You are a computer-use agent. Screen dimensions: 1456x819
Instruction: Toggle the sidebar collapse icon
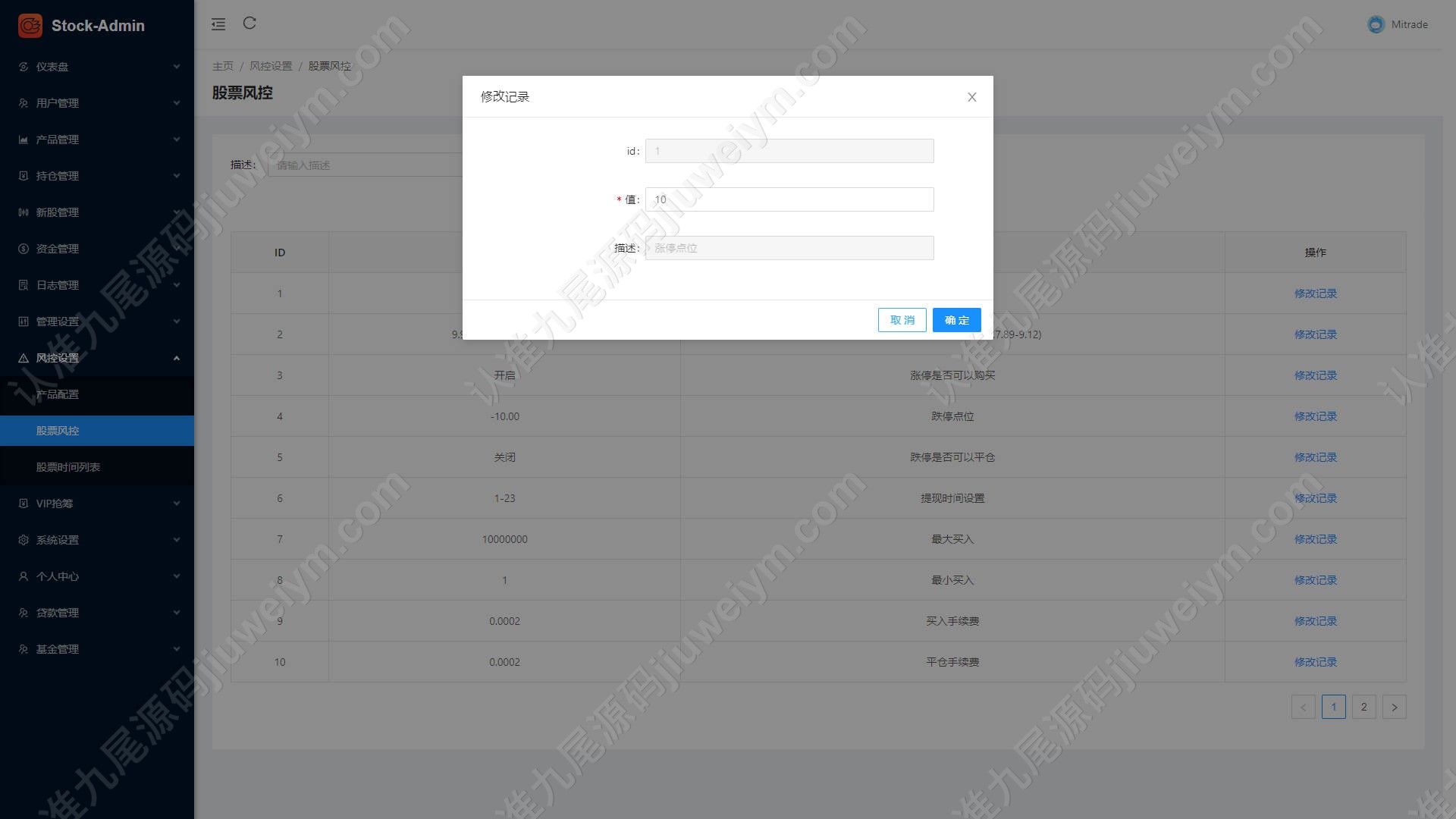(218, 24)
